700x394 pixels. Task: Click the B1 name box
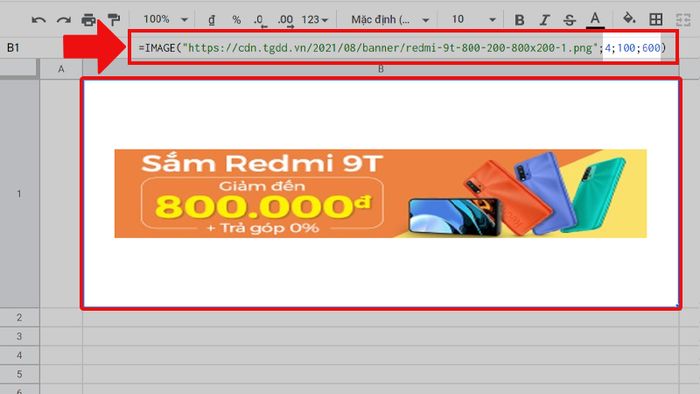click(x=13, y=48)
